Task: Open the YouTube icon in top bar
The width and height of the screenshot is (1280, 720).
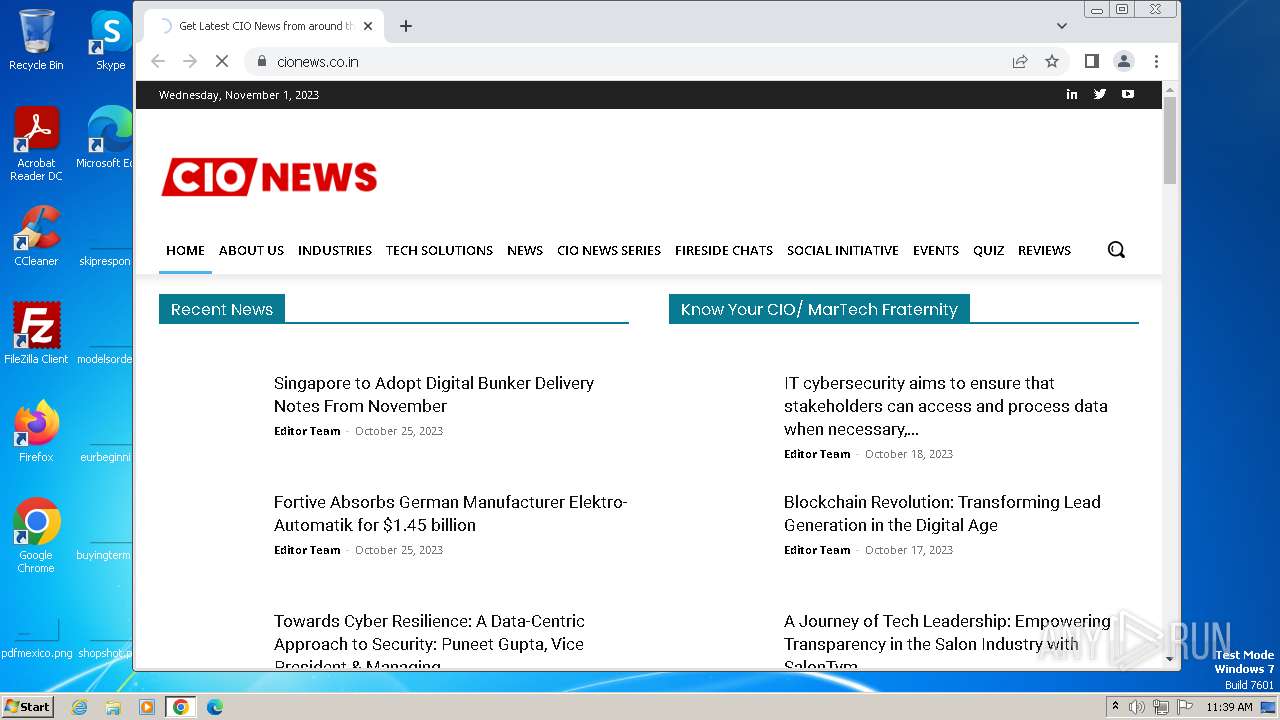Action: [1128, 94]
